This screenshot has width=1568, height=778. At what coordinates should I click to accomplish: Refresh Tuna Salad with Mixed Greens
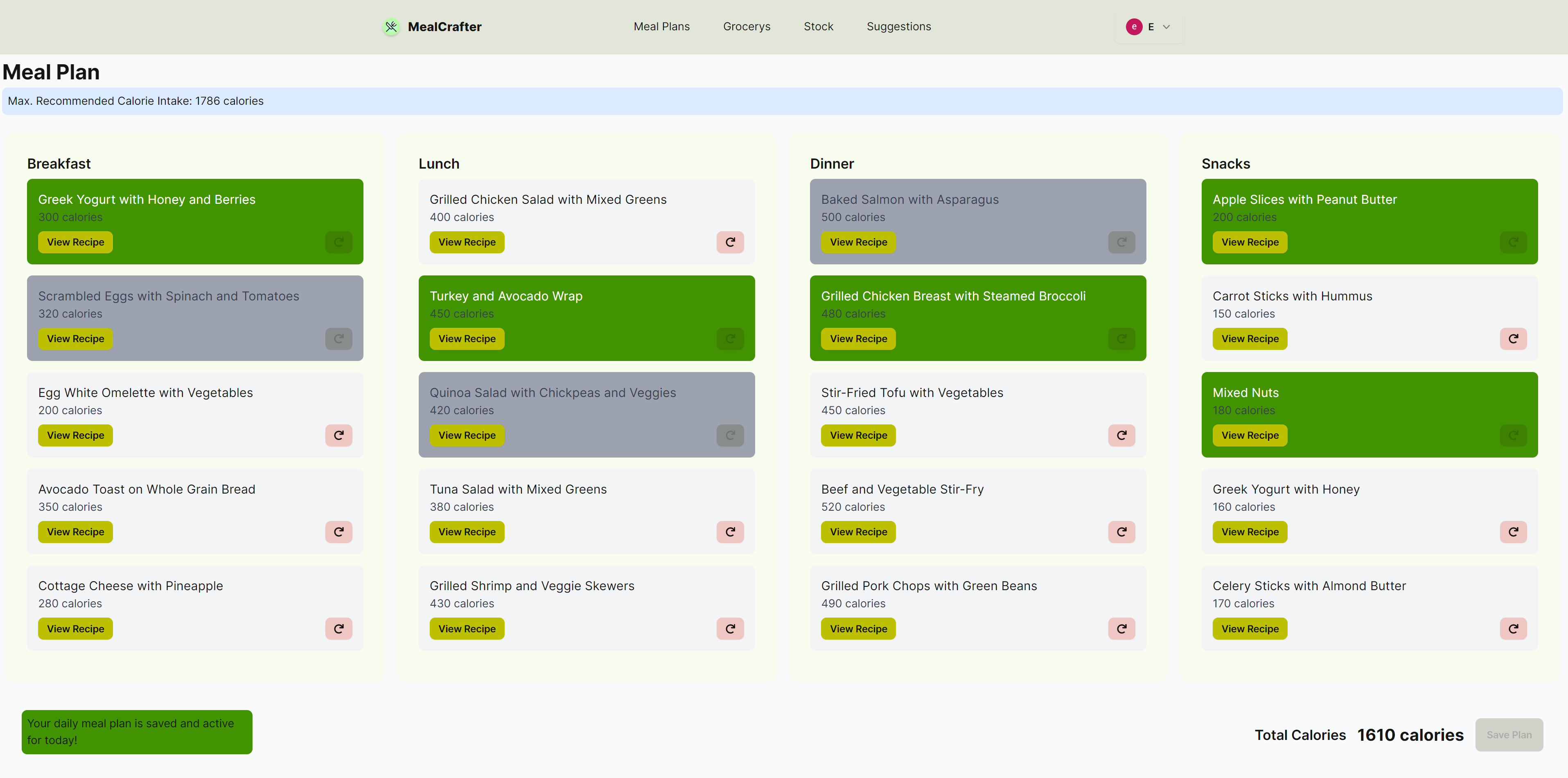(x=730, y=532)
